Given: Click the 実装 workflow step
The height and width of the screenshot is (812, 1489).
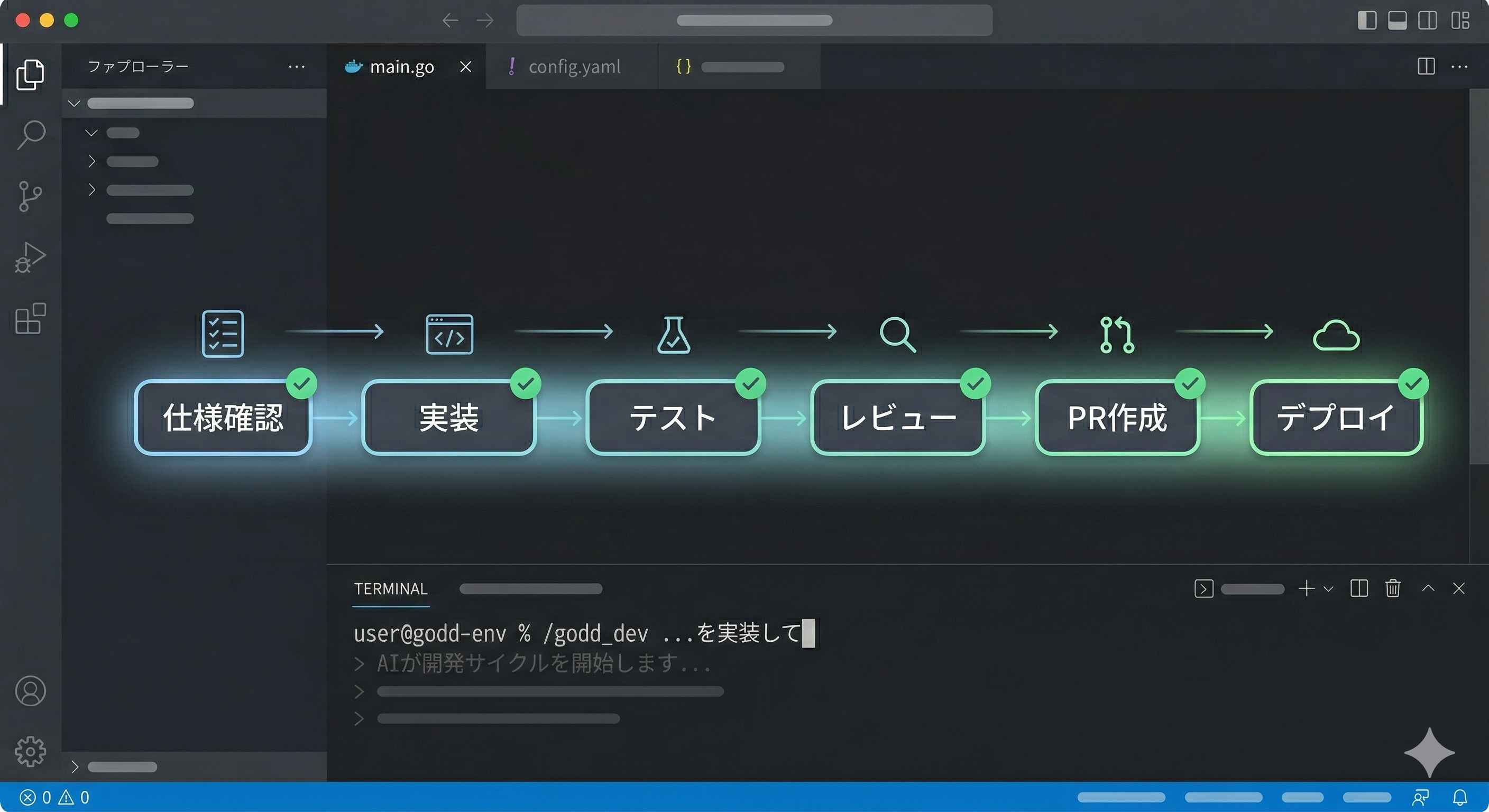Looking at the screenshot, I should (x=448, y=417).
